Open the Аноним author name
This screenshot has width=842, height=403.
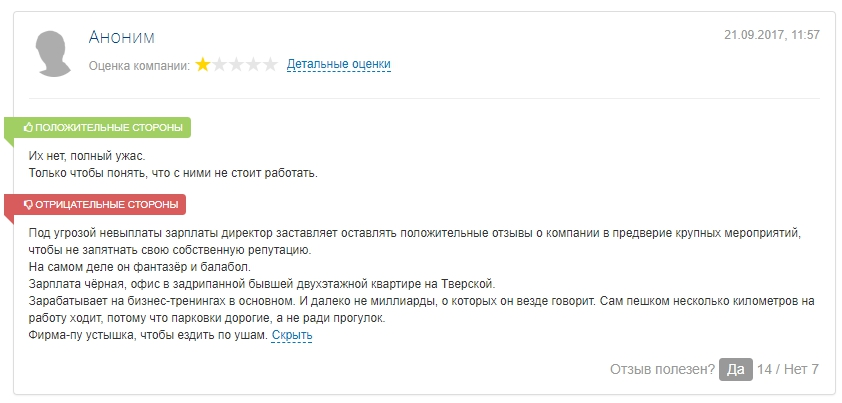pyautogui.click(x=121, y=37)
